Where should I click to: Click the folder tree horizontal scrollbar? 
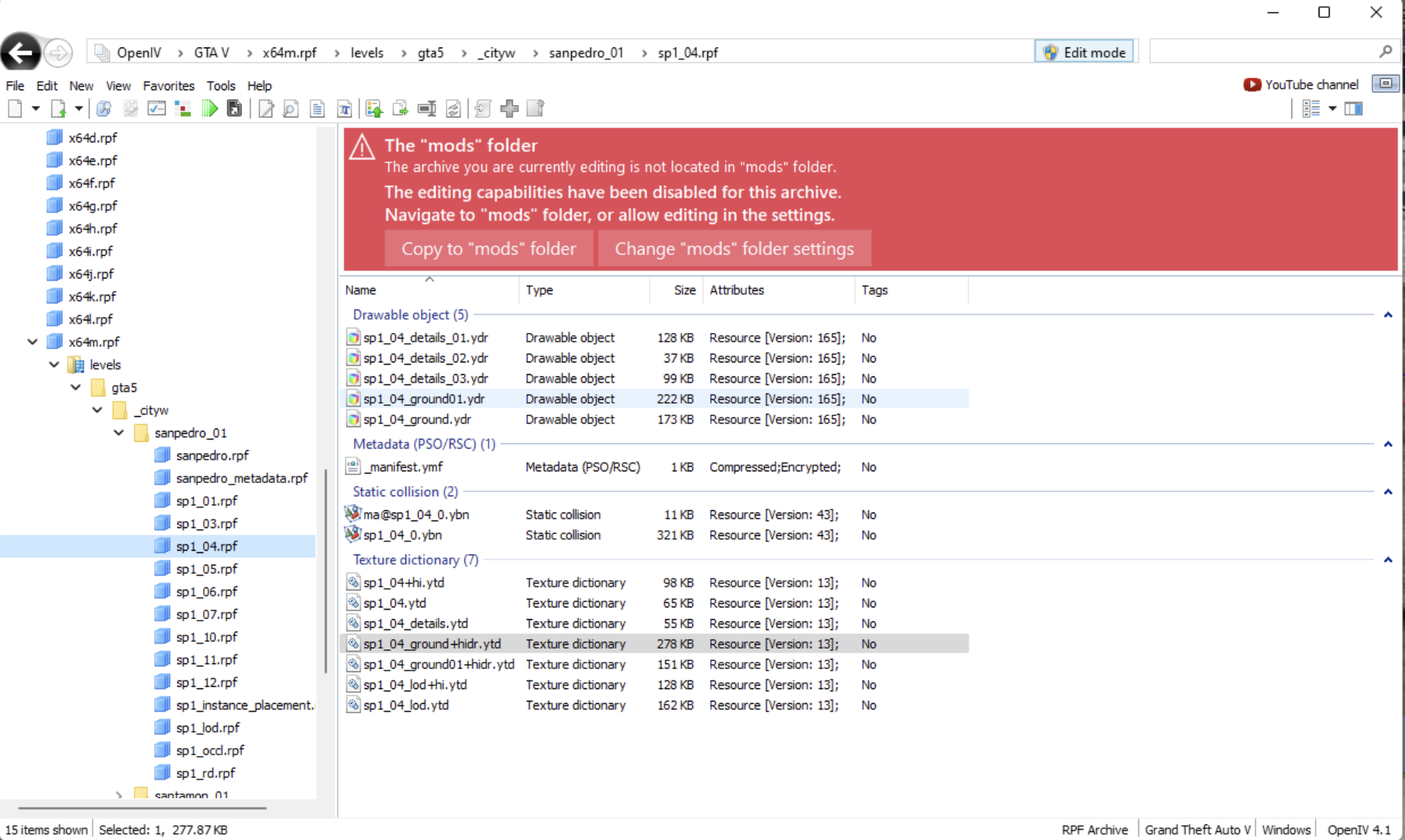coord(142,808)
